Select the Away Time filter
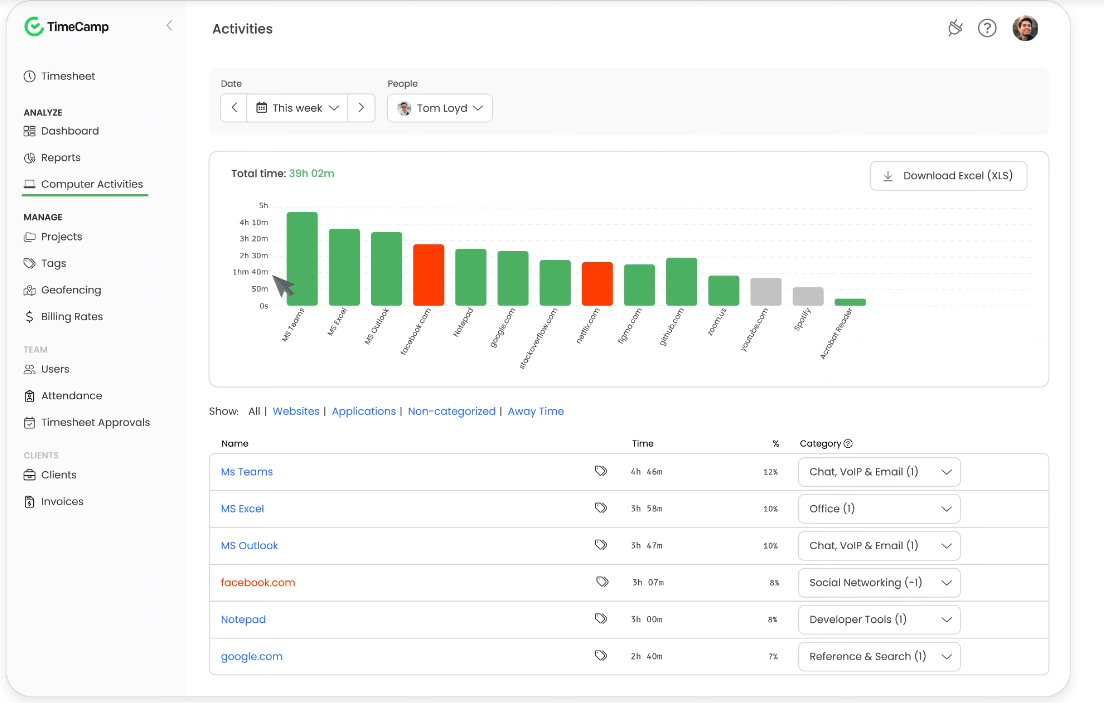1104x703 pixels. 536,411
